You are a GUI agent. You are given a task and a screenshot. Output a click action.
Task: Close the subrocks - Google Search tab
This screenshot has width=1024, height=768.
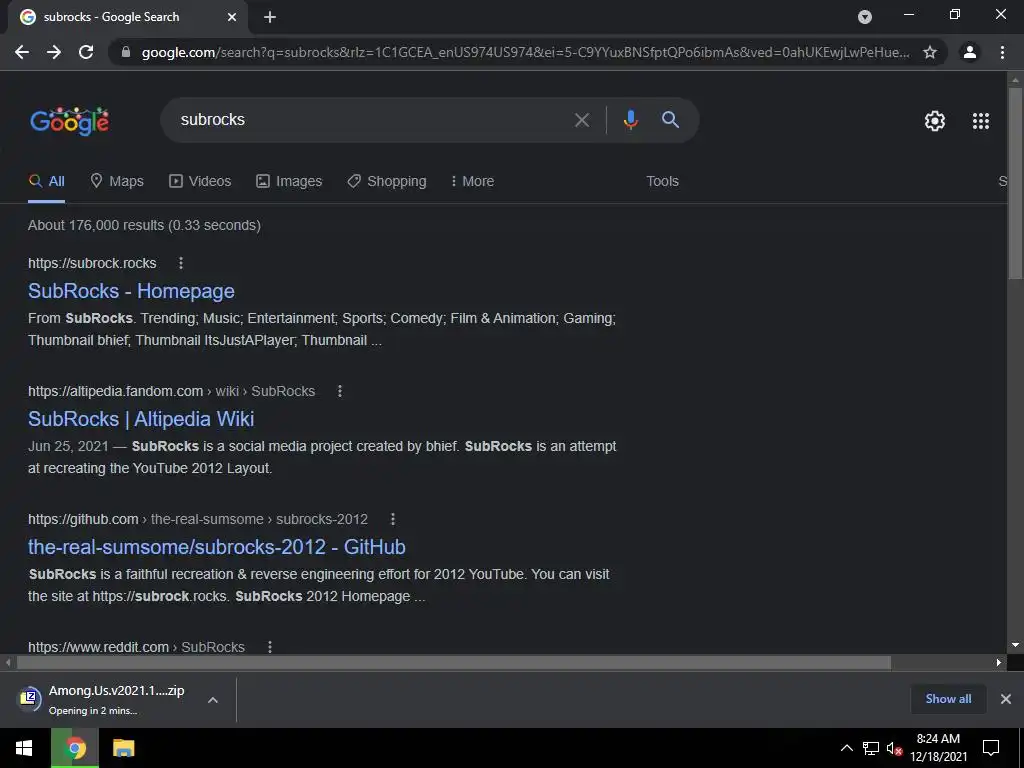tap(232, 17)
